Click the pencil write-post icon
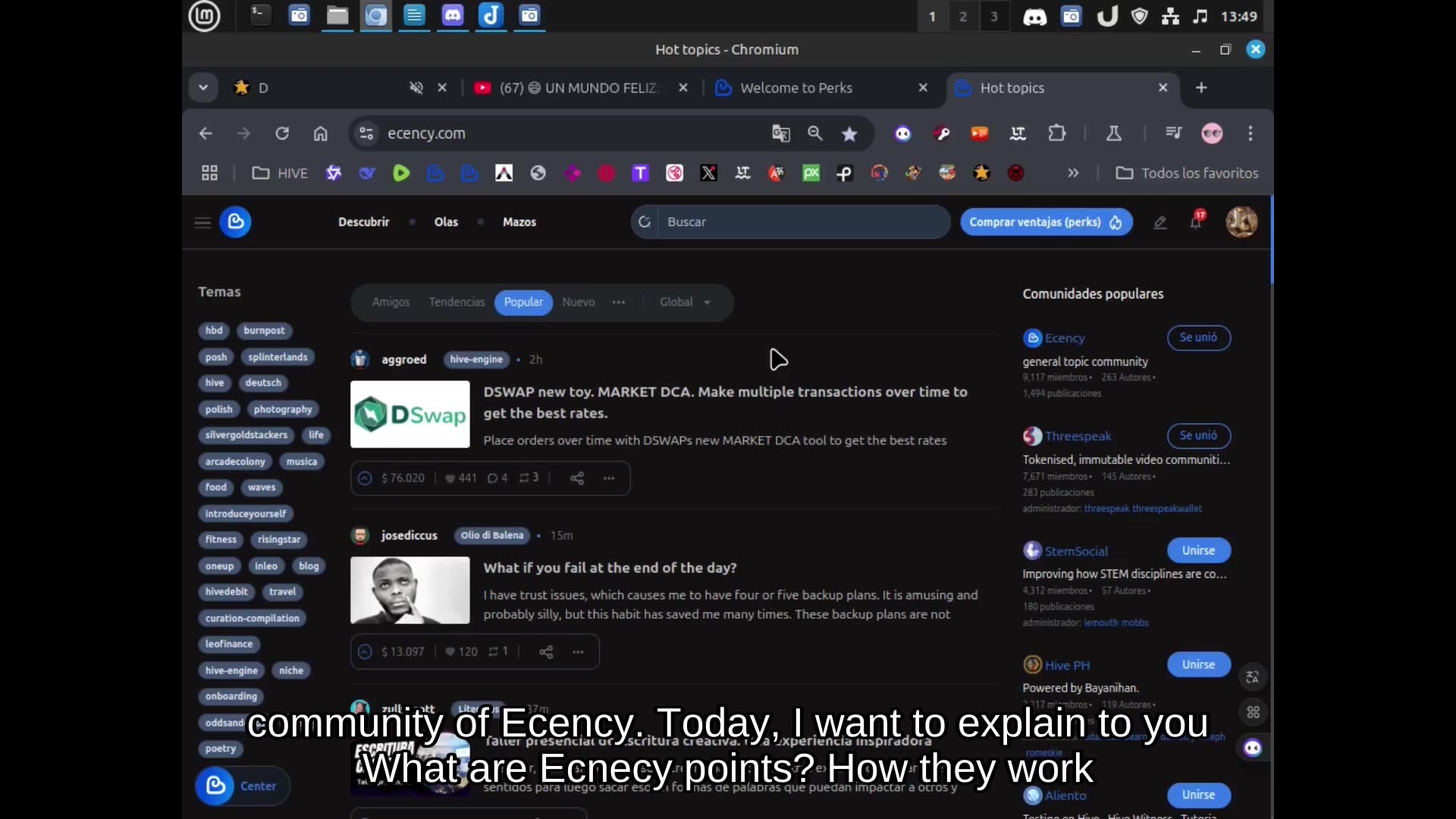 point(1159,222)
